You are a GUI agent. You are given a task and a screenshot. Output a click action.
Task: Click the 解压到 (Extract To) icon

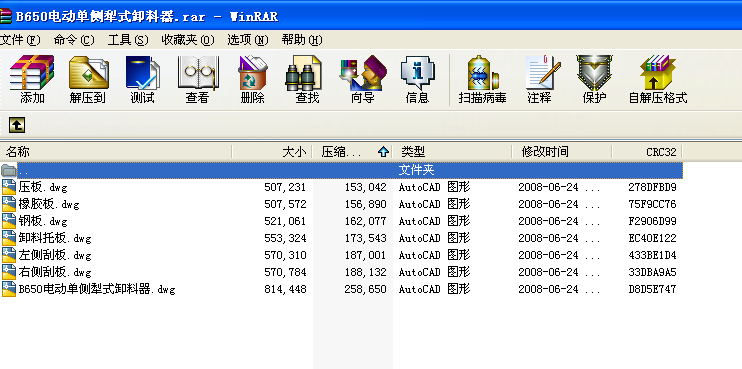click(x=89, y=72)
